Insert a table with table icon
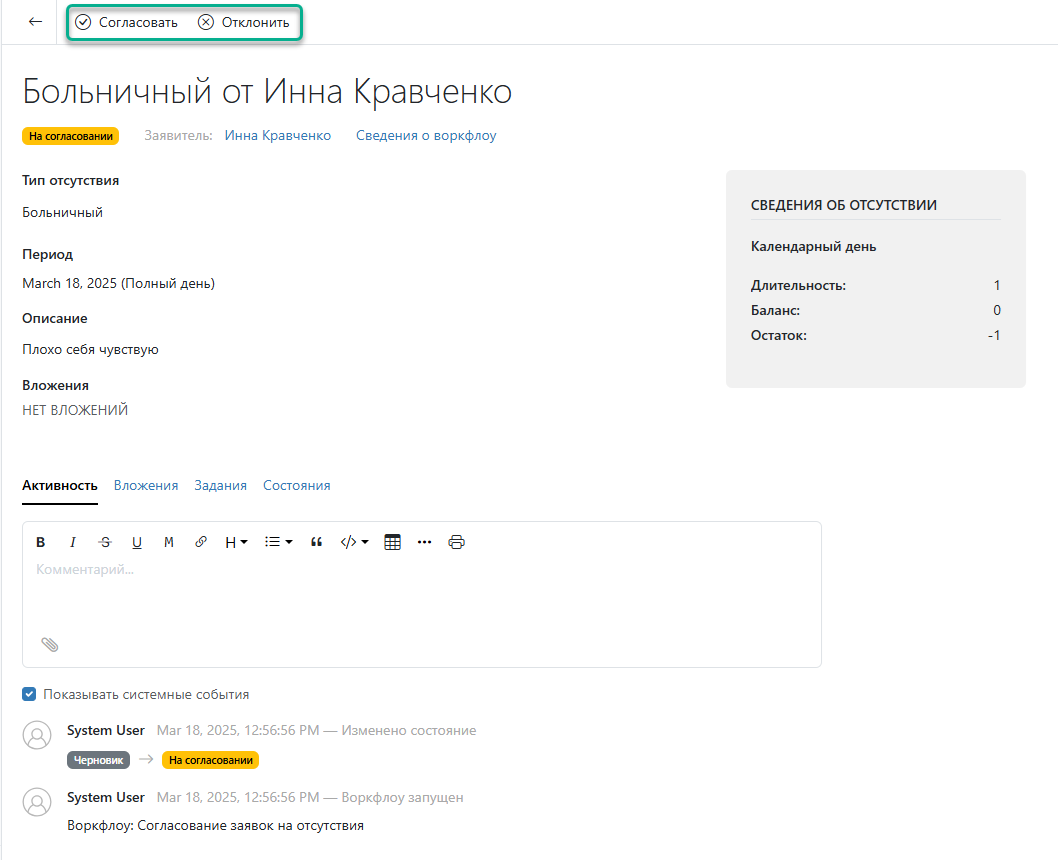 coord(392,542)
